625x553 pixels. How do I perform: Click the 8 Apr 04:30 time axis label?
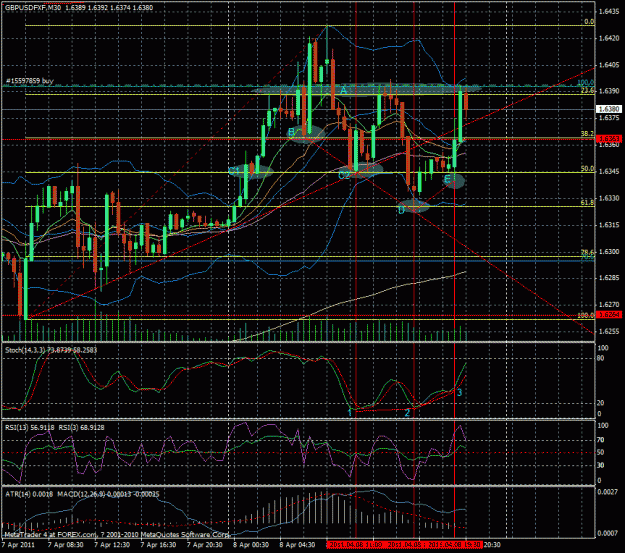tap(297, 545)
